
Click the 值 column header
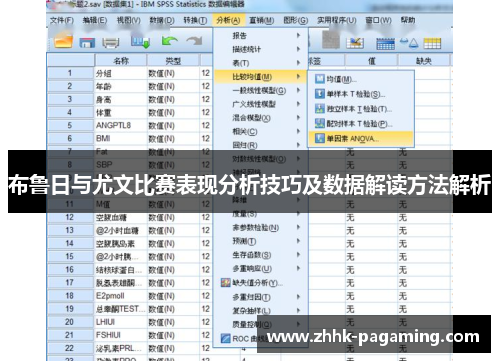pyautogui.click(x=371, y=61)
